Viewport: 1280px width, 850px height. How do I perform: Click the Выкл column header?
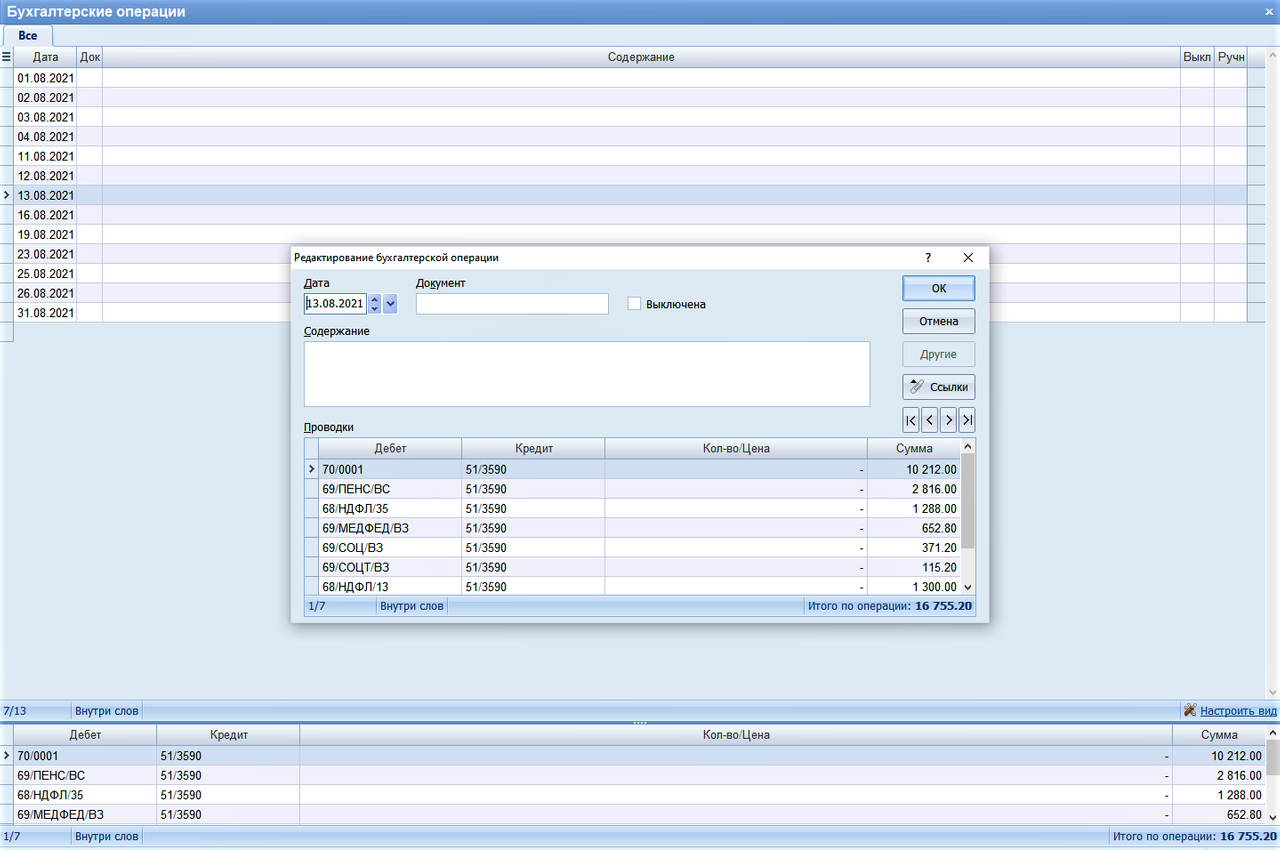pos(1197,57)
